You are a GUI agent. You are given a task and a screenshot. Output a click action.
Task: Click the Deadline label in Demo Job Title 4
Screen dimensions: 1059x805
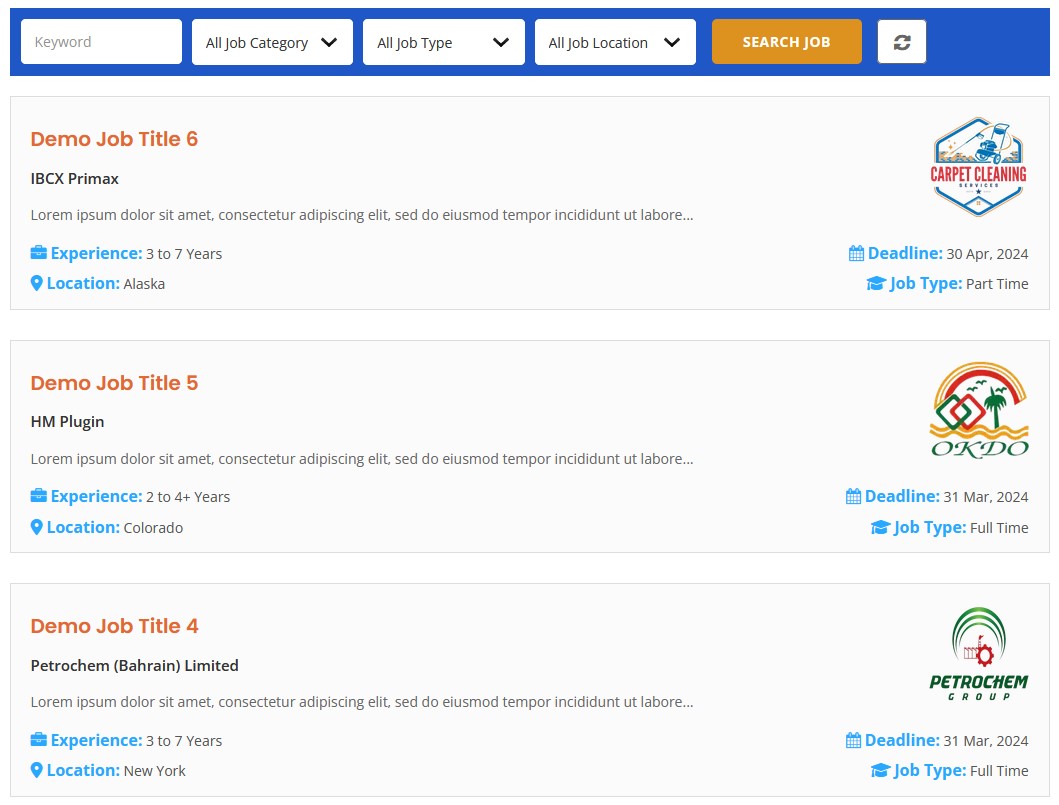coord(902,740)
